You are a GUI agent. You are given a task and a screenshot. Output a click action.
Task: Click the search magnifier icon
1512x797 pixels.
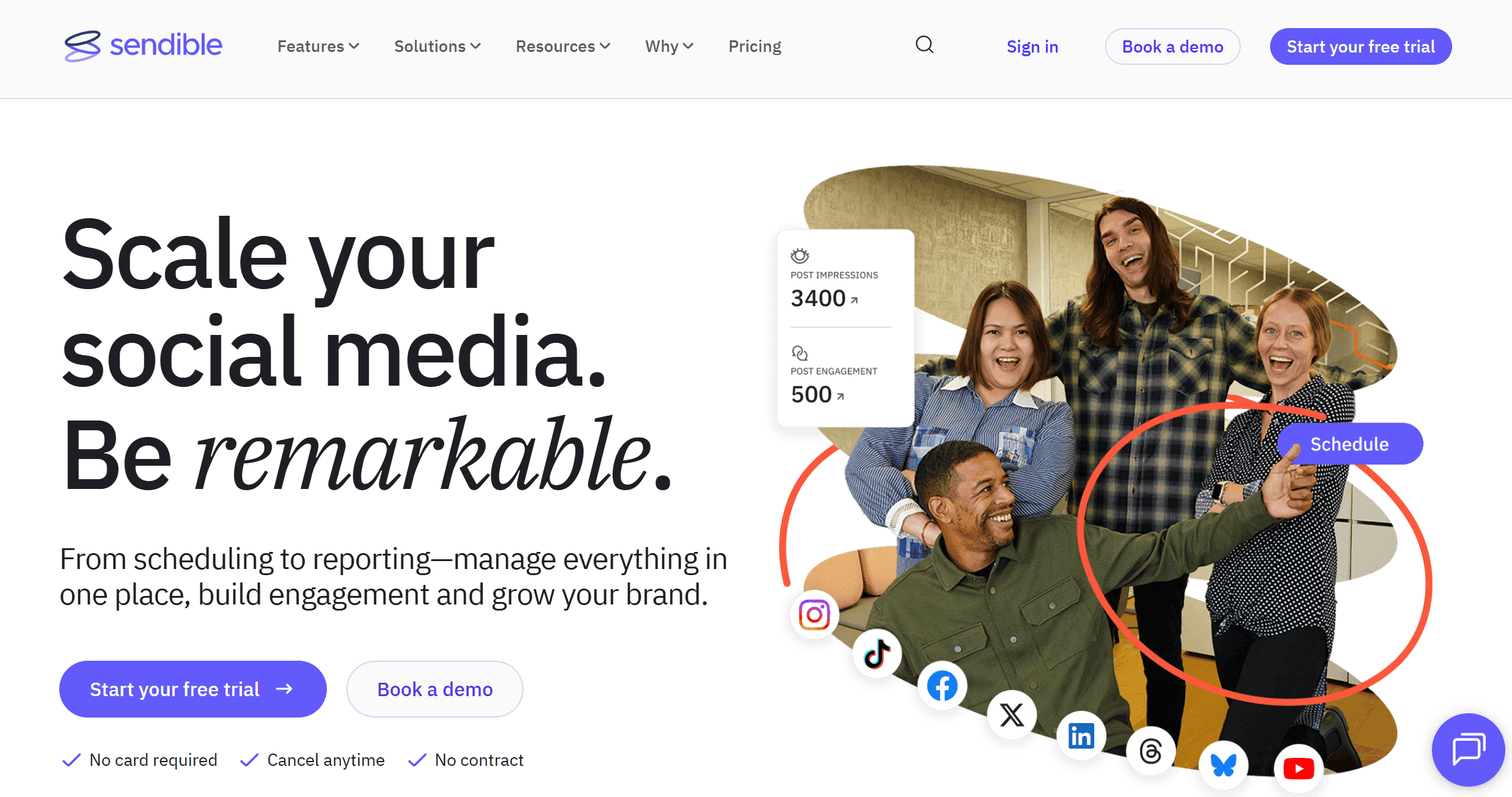coord(924,45)
